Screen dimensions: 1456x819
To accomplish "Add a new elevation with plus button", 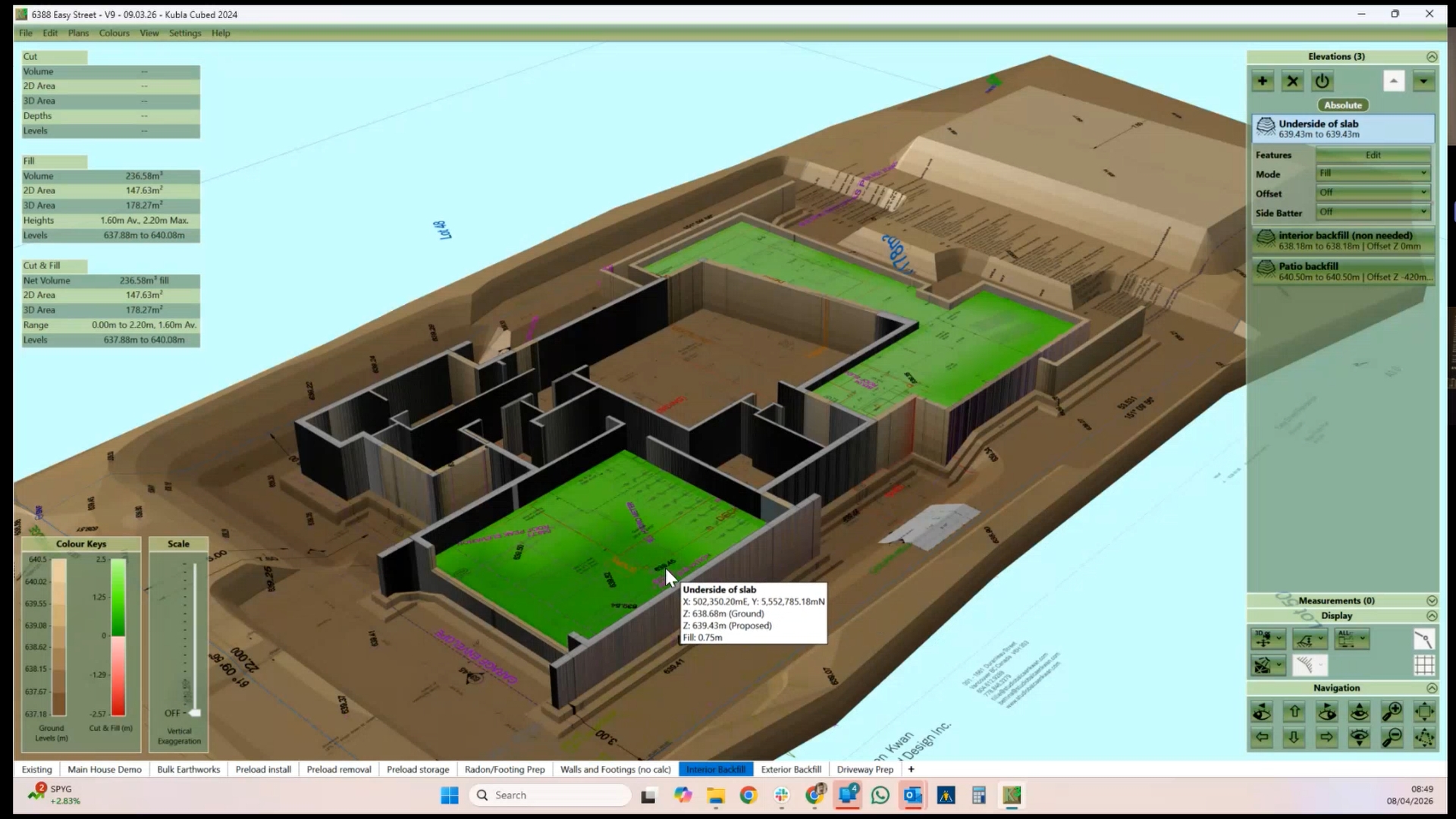I will [x=1262, y=81].
